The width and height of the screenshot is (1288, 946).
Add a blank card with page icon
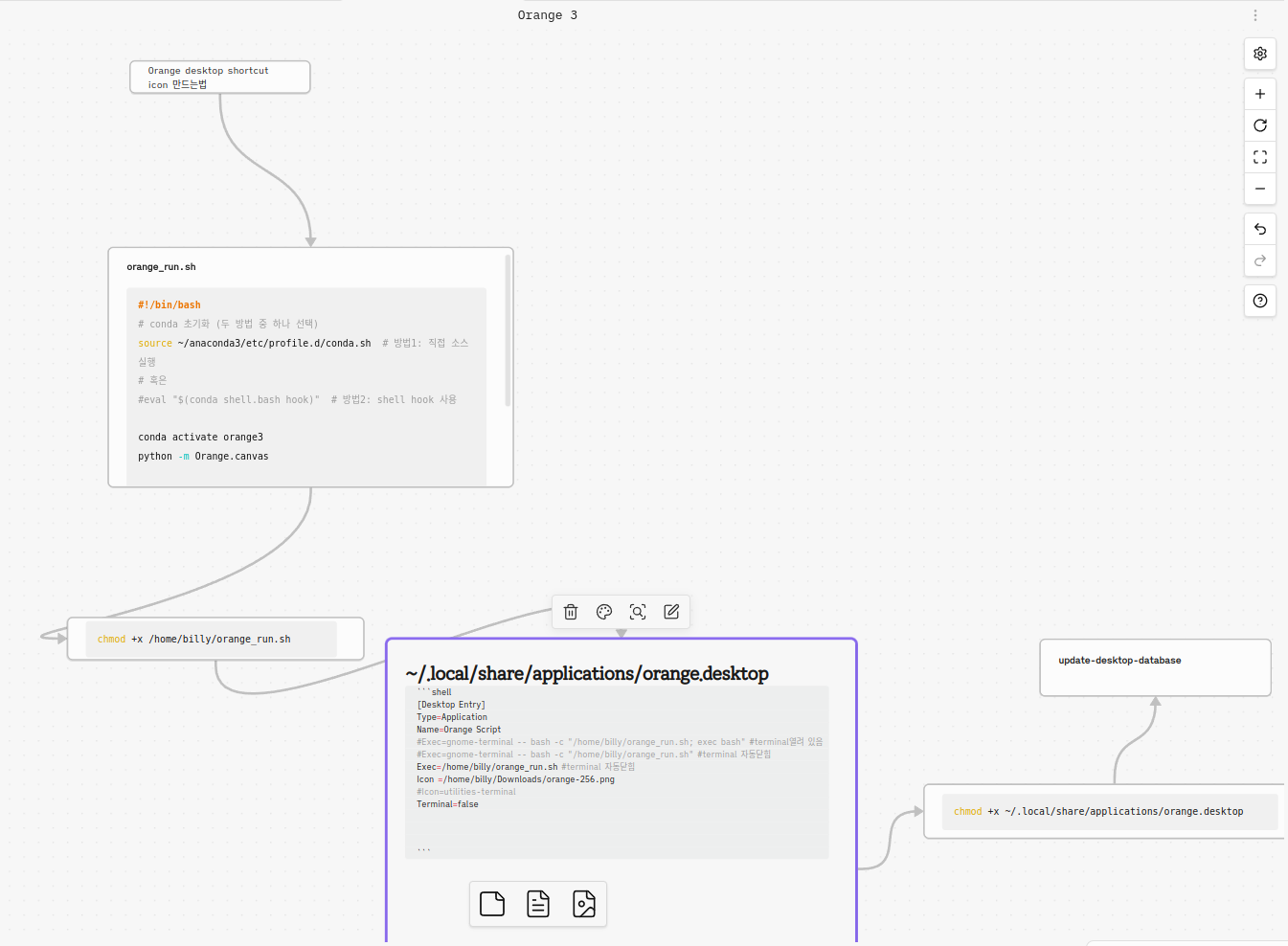pos(492,904)
